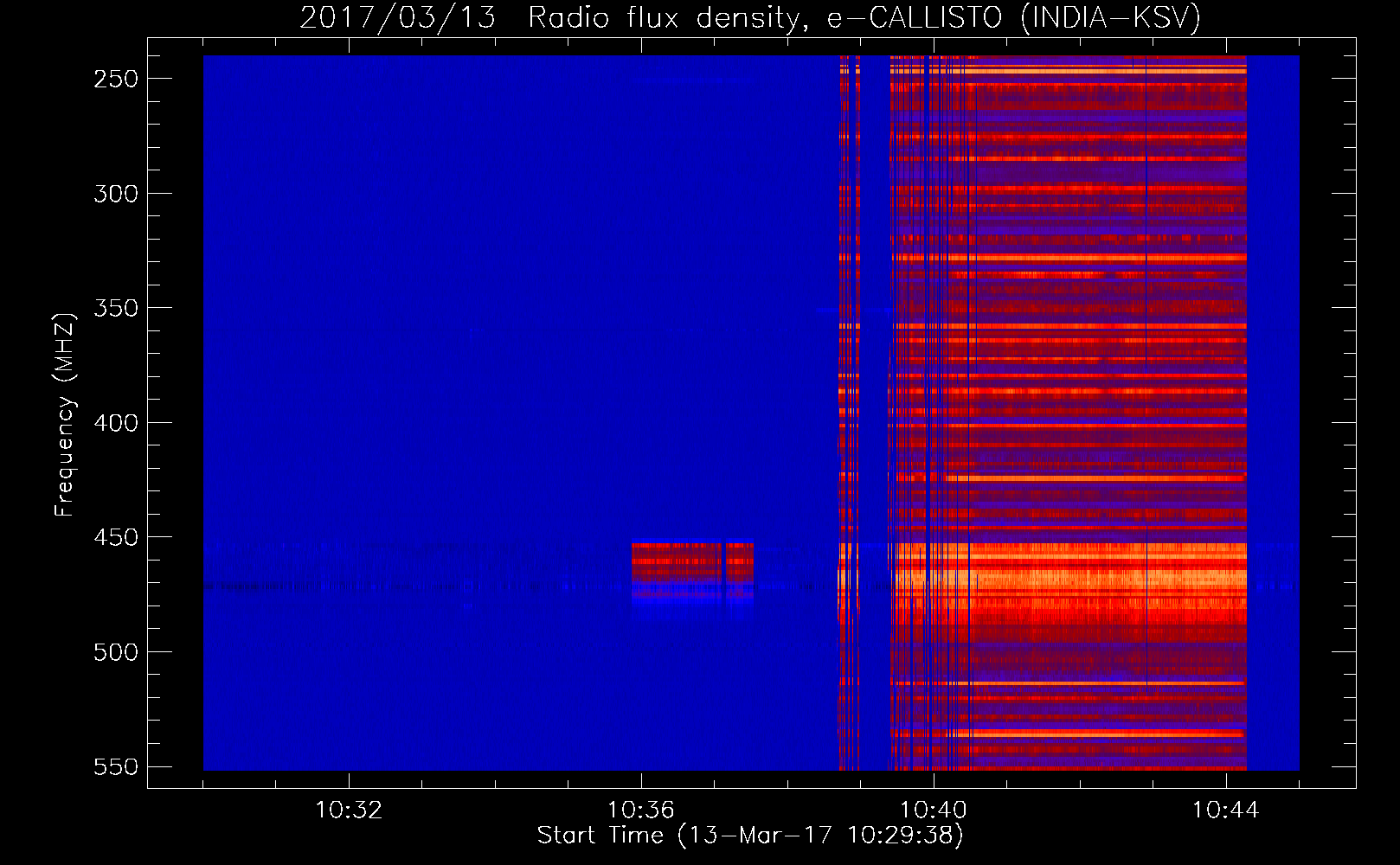Click the 10:40 time tick label
Viewport: 1400px width, 865px height.
click(x=934, y=811)
